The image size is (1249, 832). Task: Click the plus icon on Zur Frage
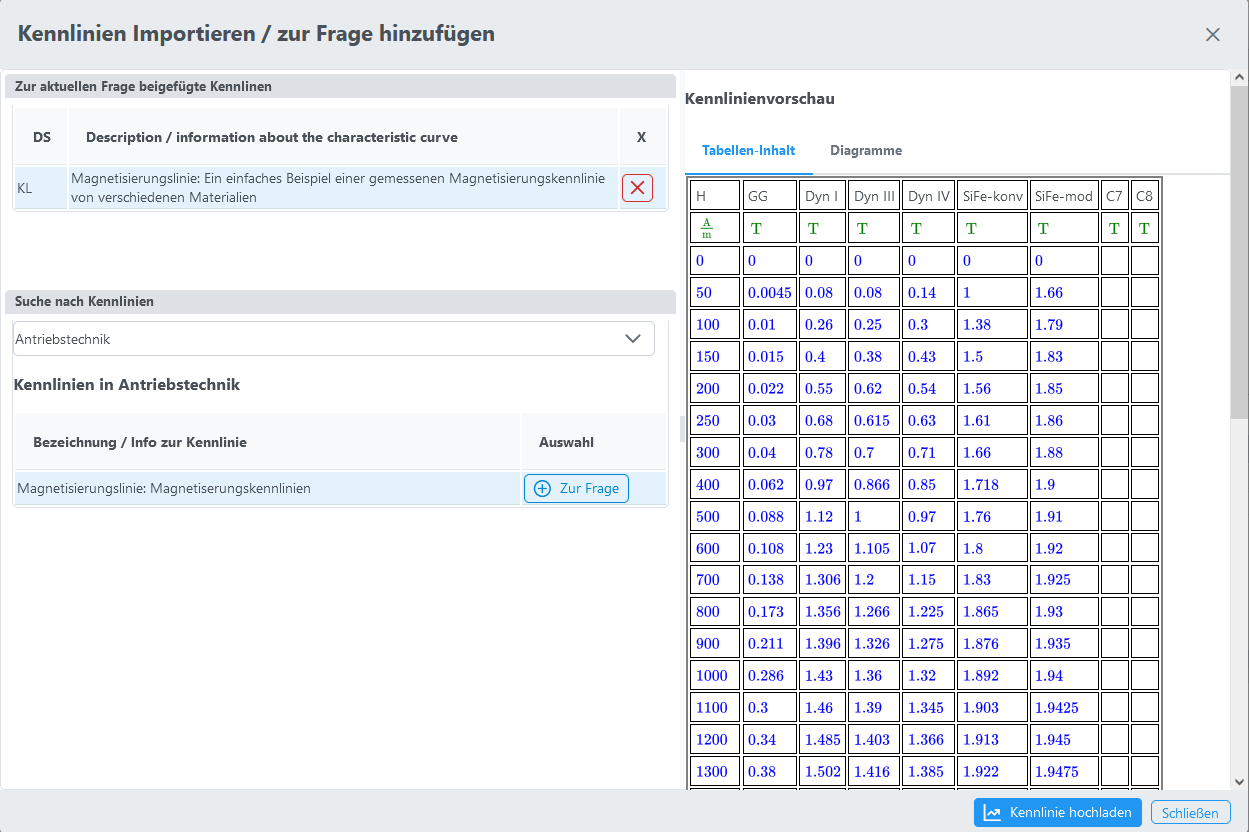(542, 489)
